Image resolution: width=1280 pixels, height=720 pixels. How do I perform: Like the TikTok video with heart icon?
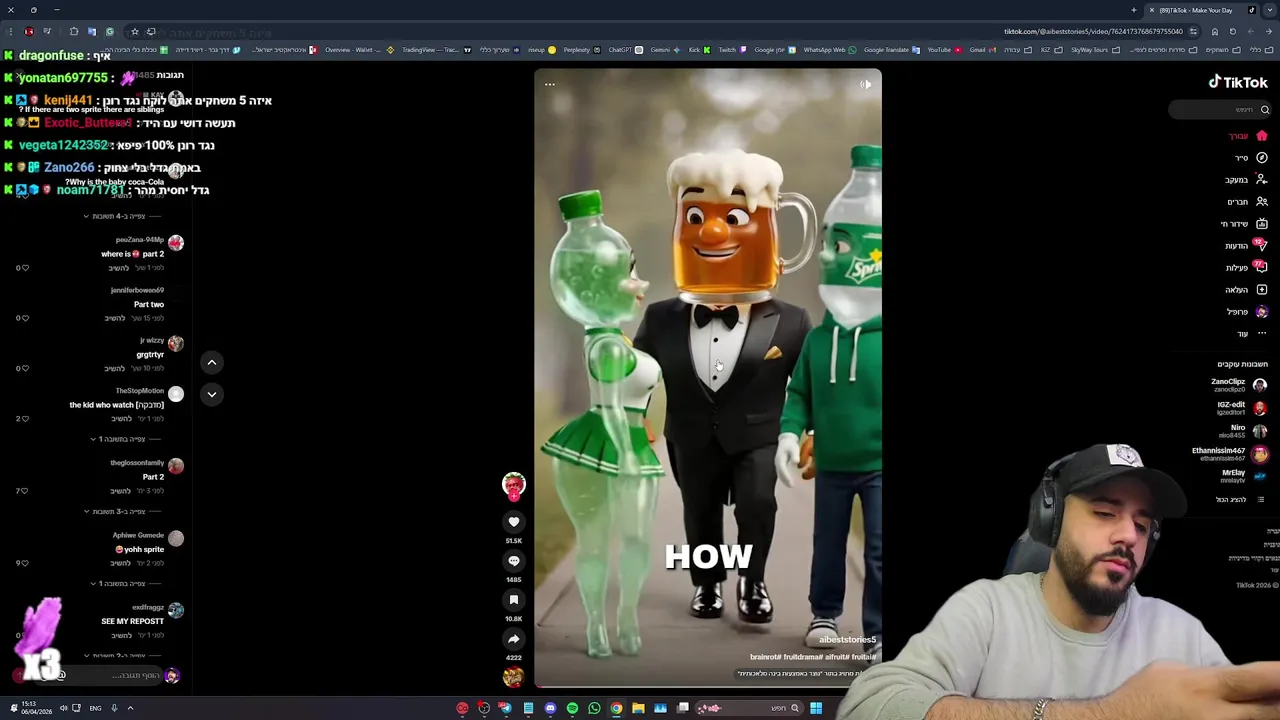click(514, 522)
